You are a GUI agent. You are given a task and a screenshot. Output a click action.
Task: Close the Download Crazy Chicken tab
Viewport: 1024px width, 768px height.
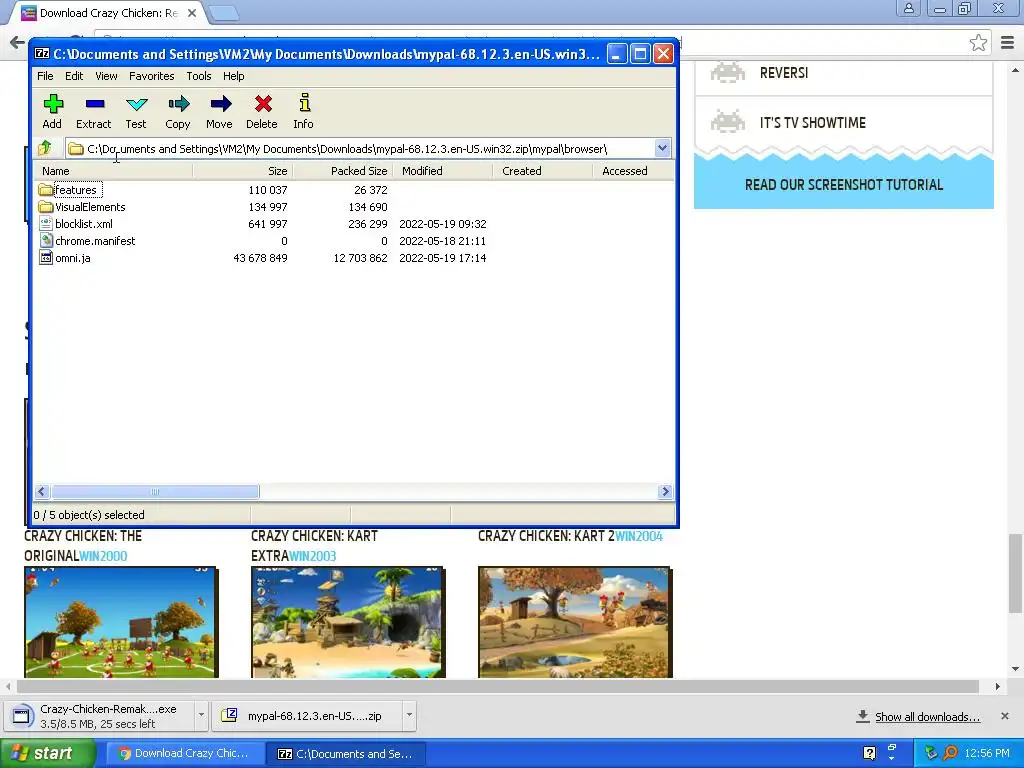pos(191,13)
